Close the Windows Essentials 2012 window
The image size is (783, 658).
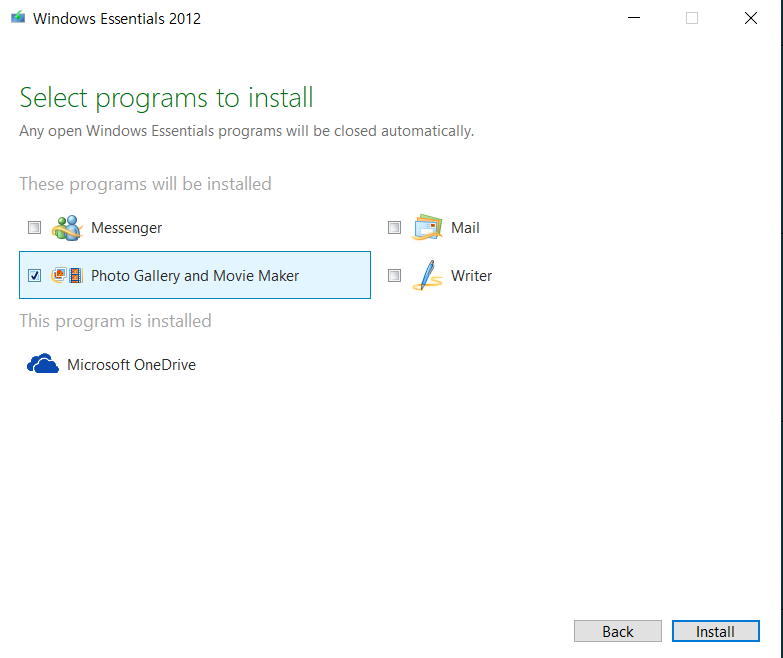751,18
